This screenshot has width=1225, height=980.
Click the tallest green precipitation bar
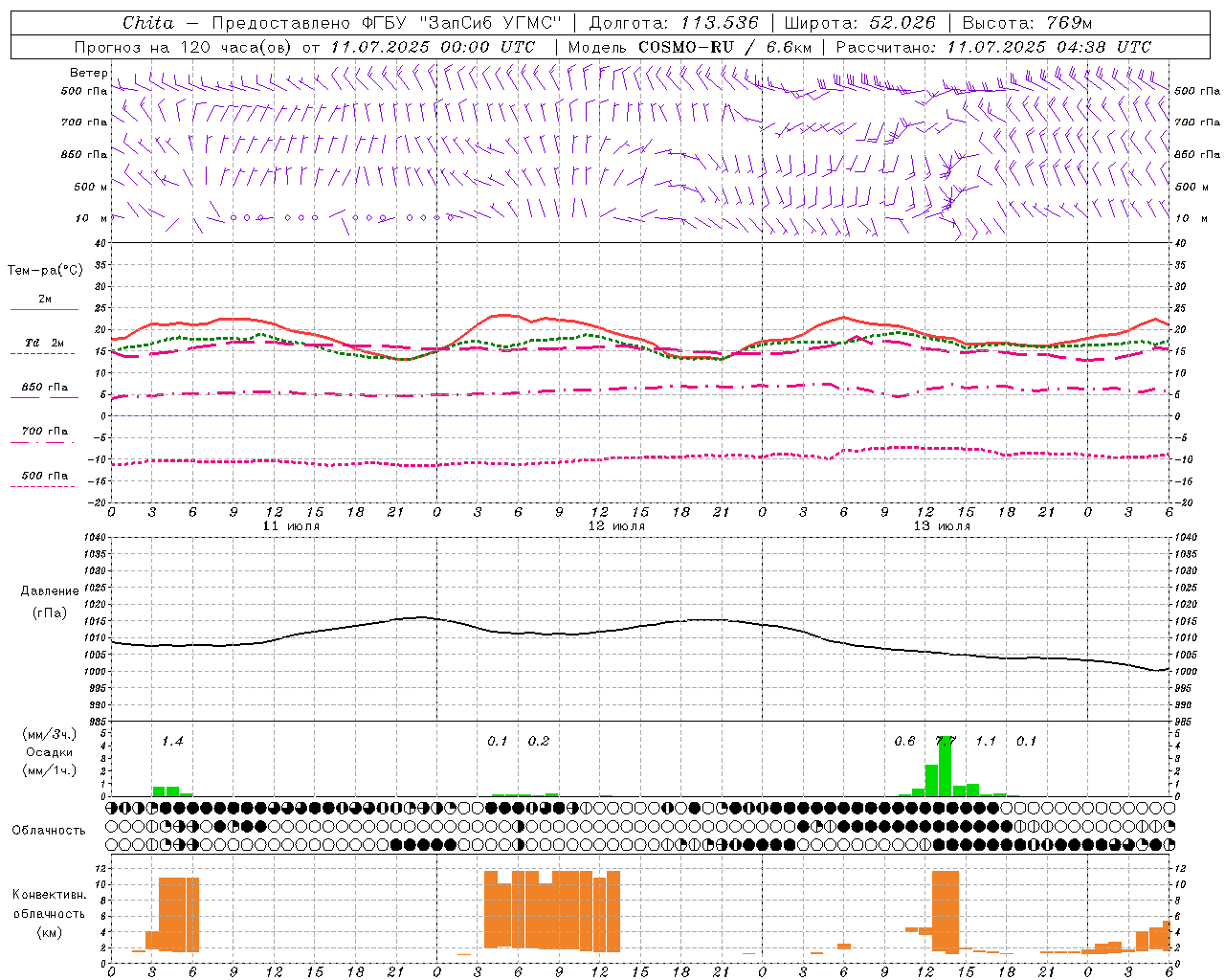coord(945,766)
